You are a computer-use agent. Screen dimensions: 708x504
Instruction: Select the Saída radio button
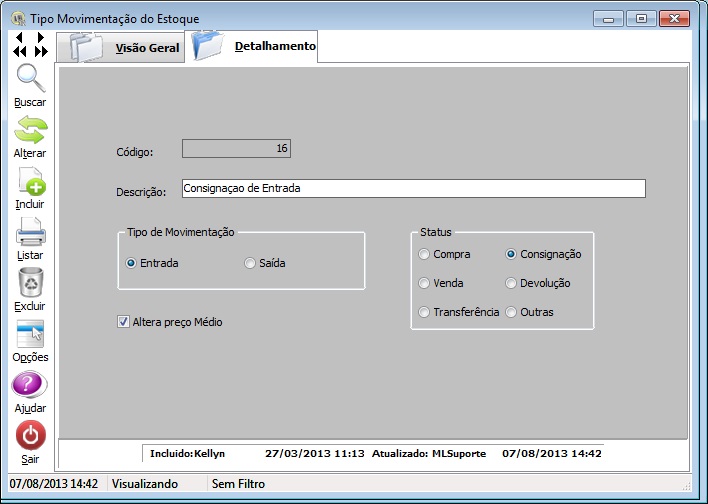pos(250,264)
